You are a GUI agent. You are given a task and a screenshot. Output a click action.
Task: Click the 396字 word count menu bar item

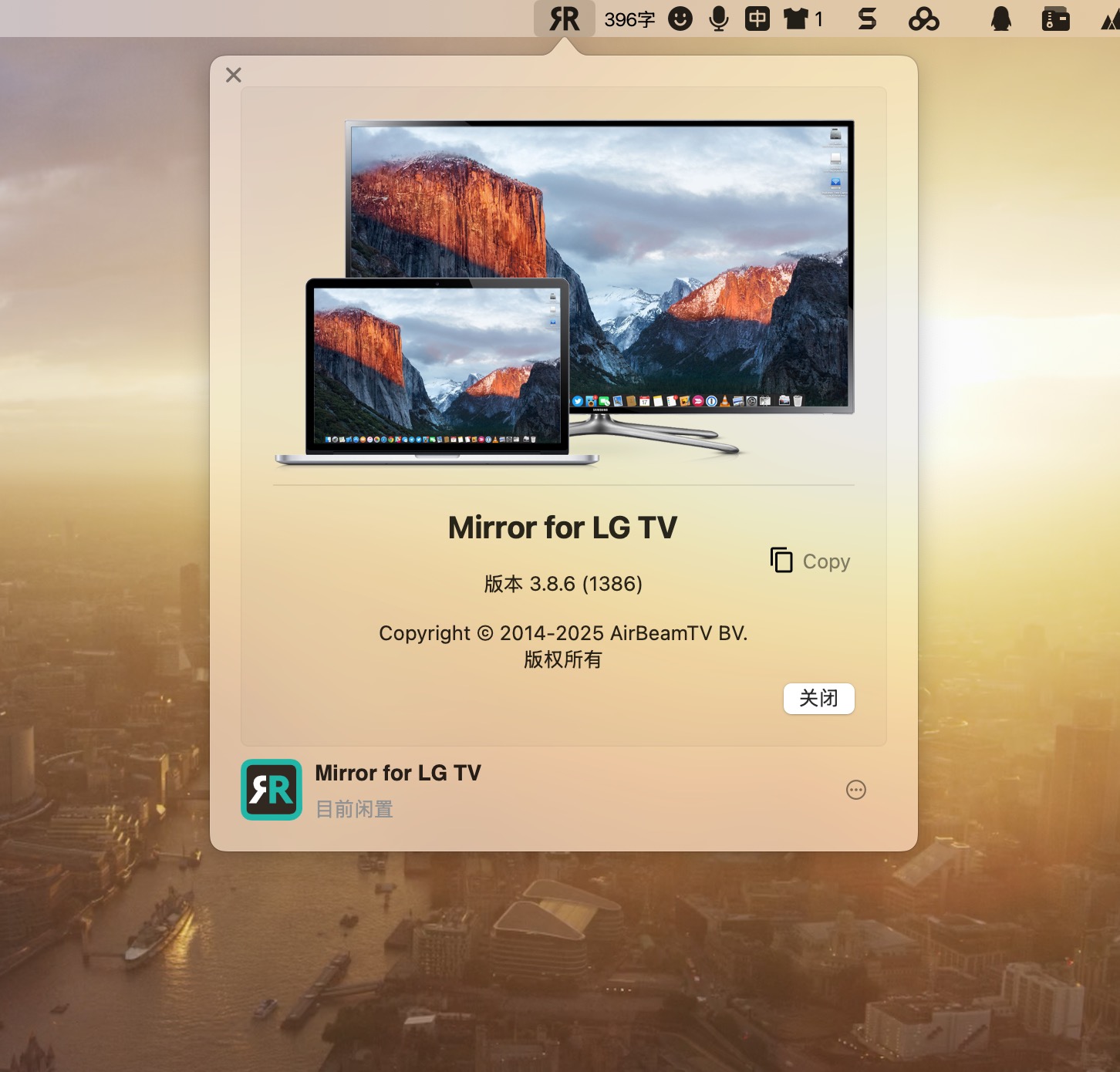(x=629, y=19)
